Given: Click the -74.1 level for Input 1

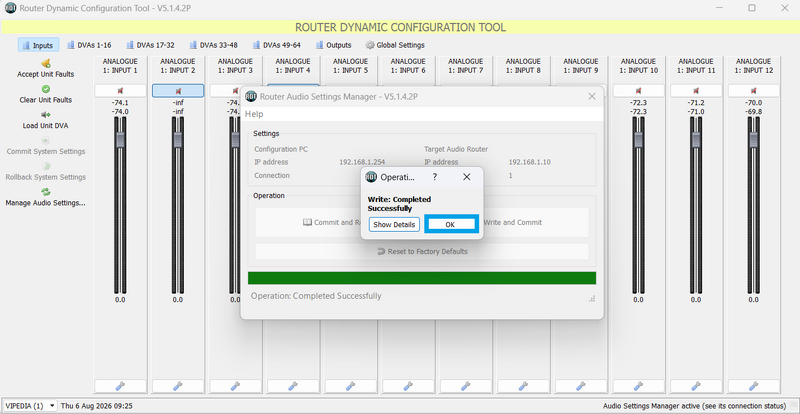Looking at the screenshot, I should 120,103.
